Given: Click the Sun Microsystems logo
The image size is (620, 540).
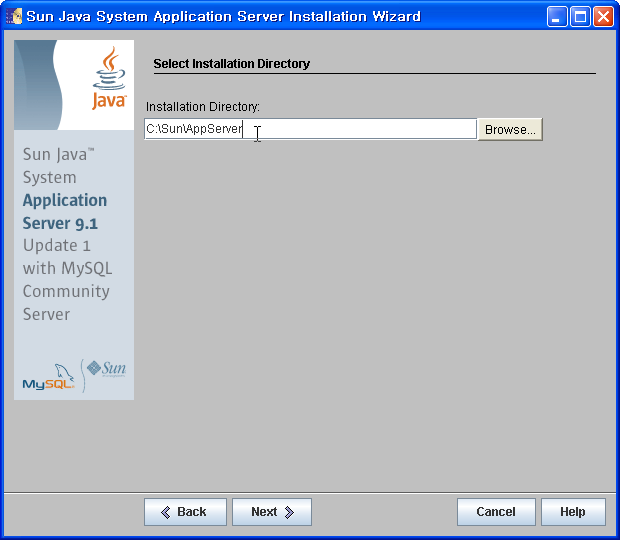Looking at the screenshot, I should (x=106, y=368).
